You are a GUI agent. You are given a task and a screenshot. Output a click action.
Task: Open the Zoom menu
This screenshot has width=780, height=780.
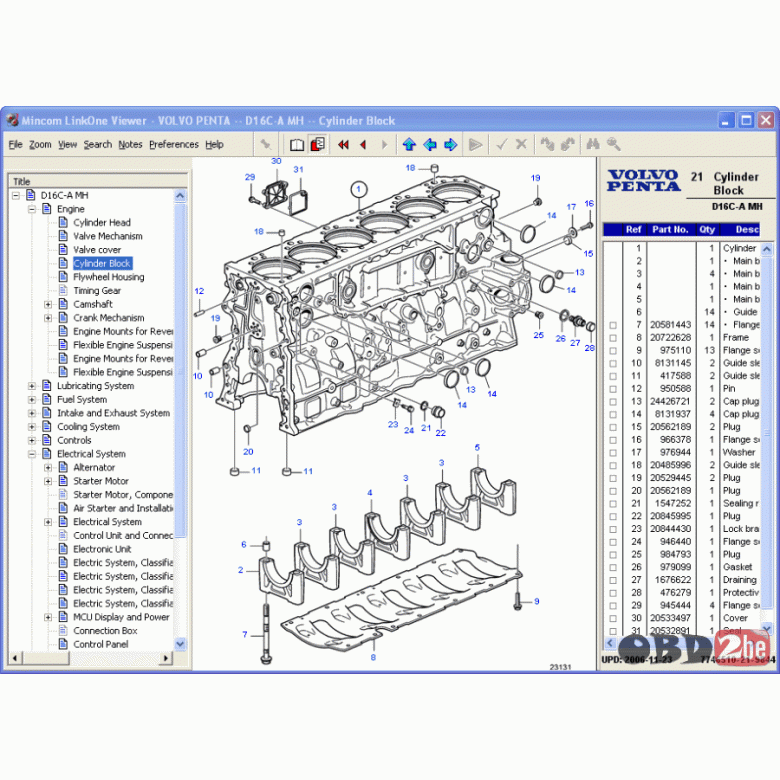[x=40, y=145]
